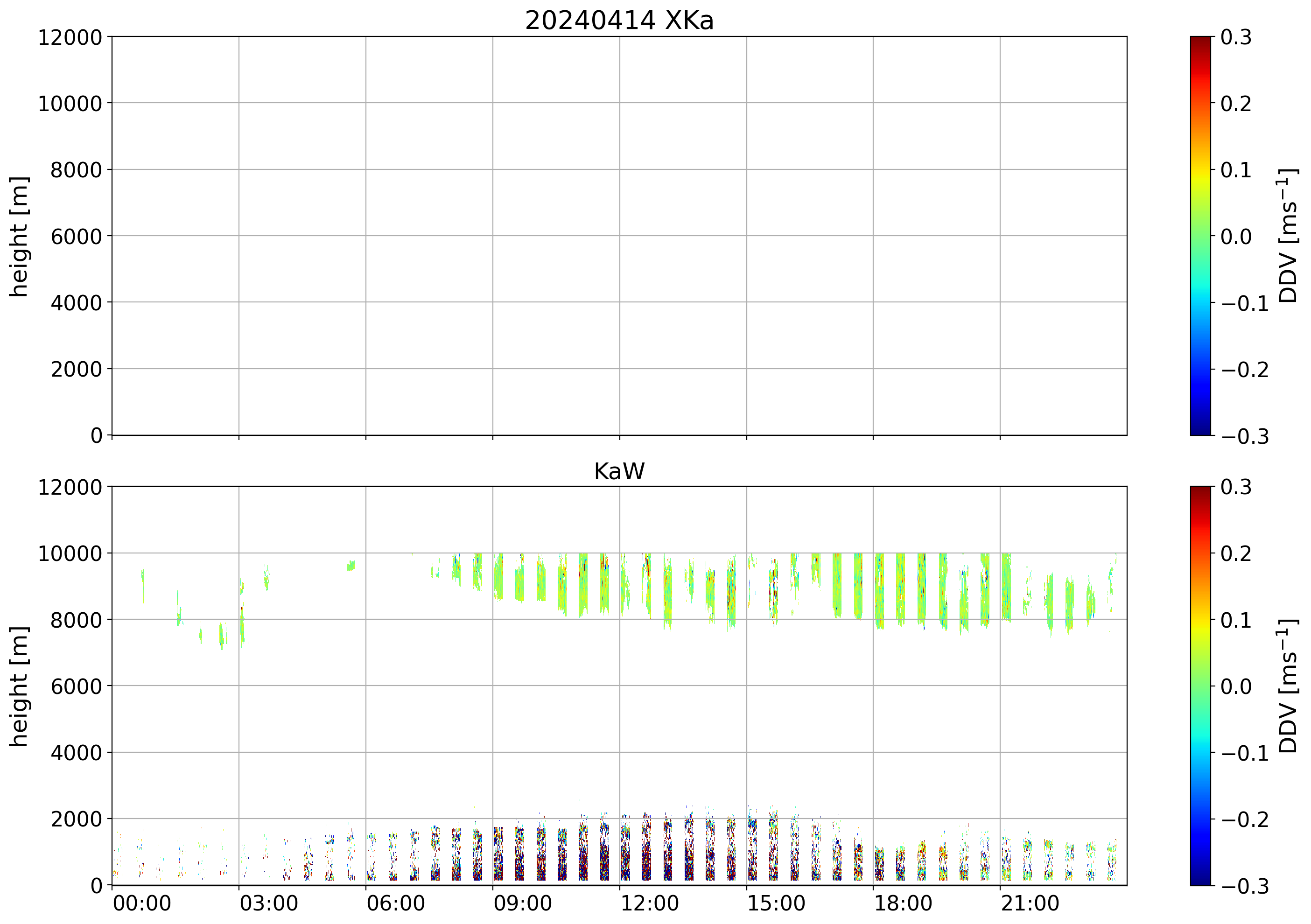Click the 20240414 XKa plot title

coord(619,21)
